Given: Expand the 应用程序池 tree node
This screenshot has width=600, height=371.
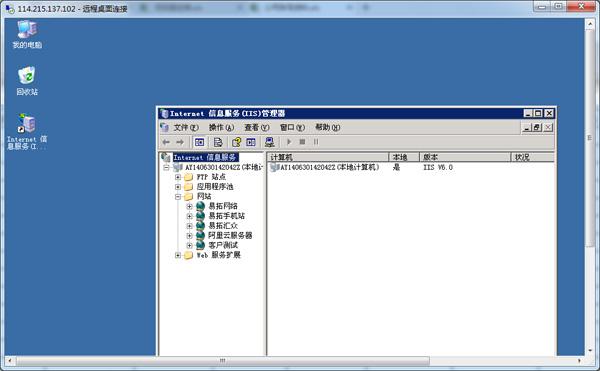Looking at the screenshot, I should point(178,187).
